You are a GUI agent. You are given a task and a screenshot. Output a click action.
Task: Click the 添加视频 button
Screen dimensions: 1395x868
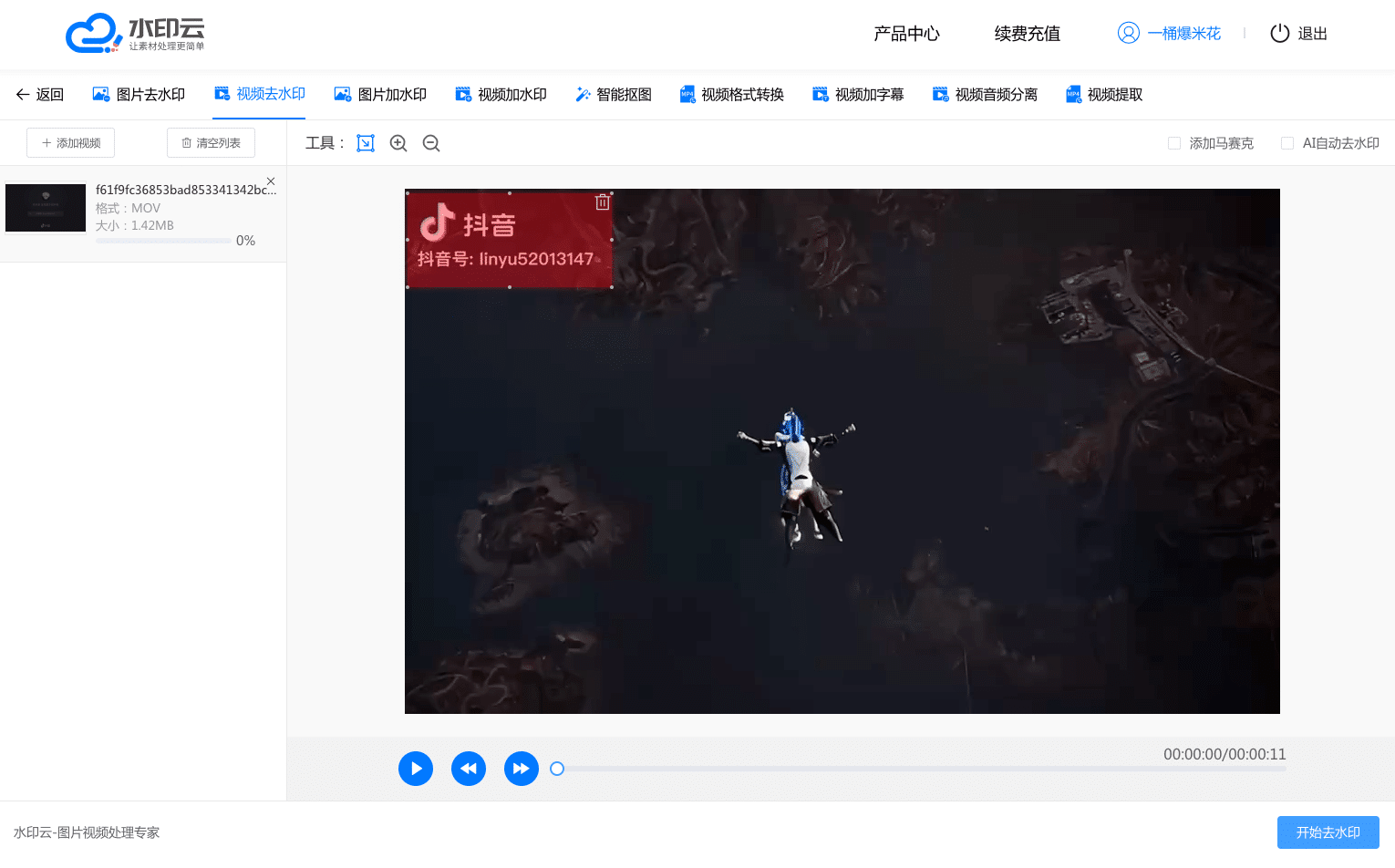click(70, 143)
